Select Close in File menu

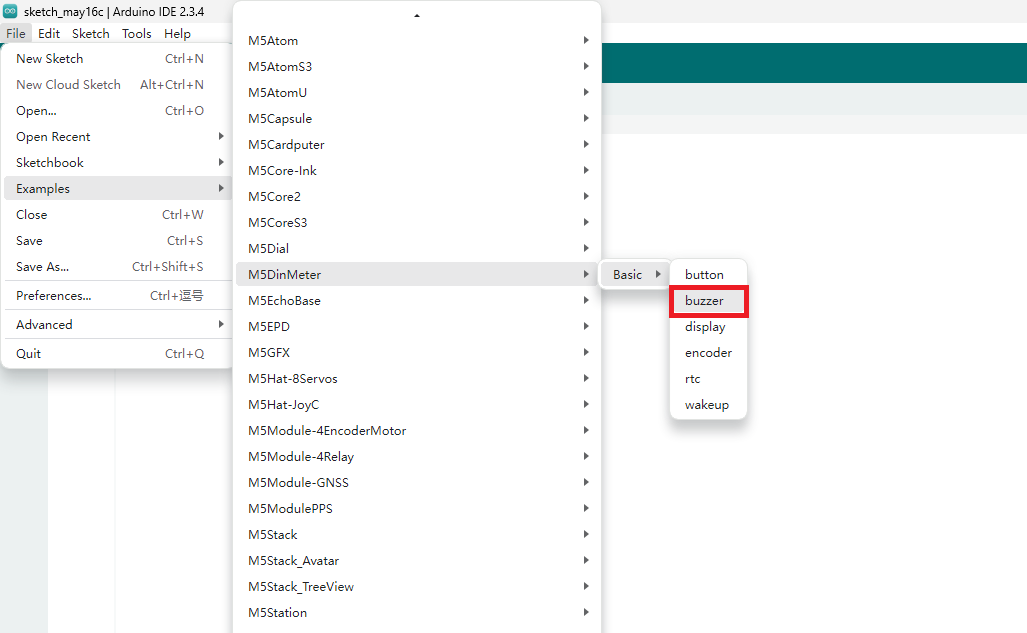pyautogui.click(x=118, y=214)
